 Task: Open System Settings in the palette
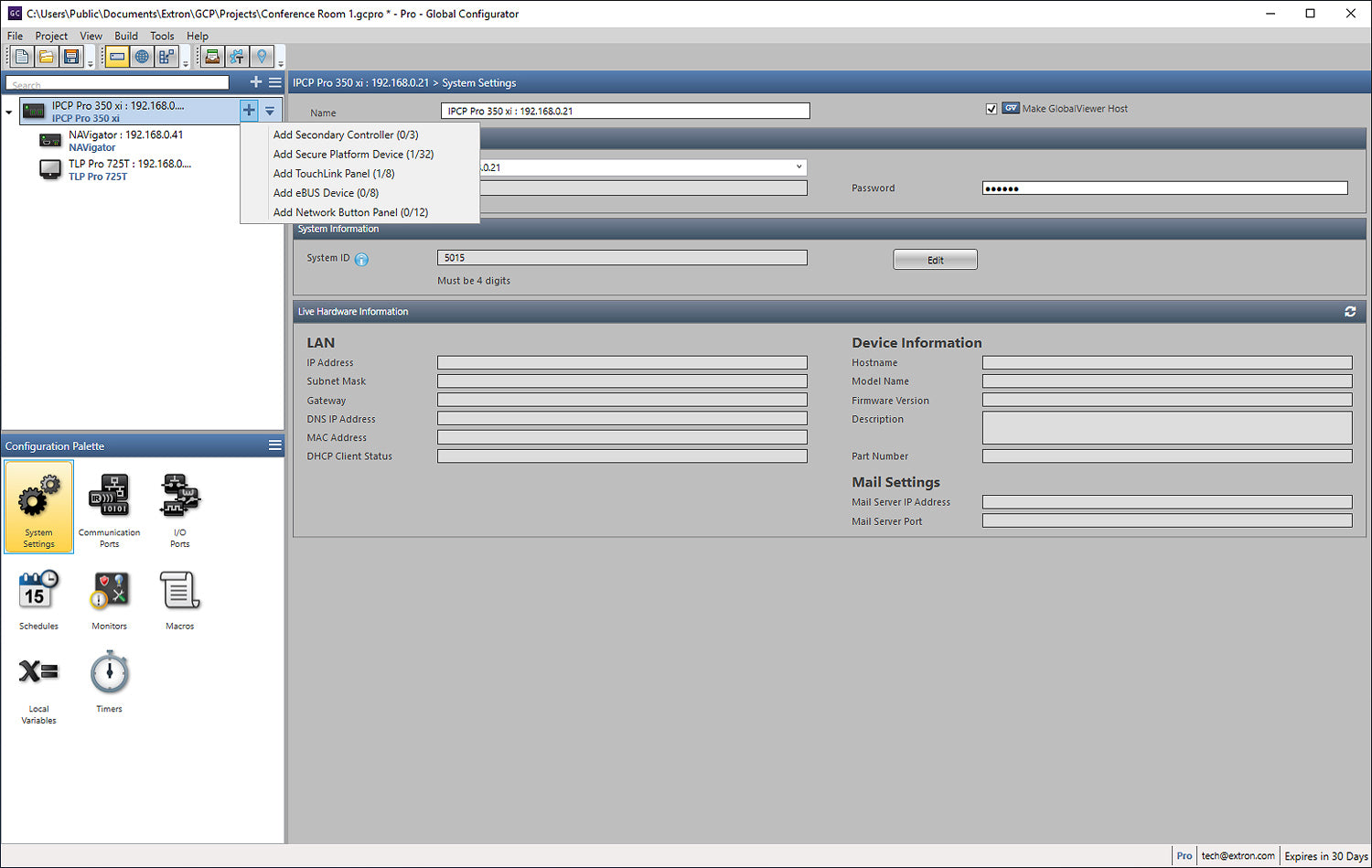[38, 508]
